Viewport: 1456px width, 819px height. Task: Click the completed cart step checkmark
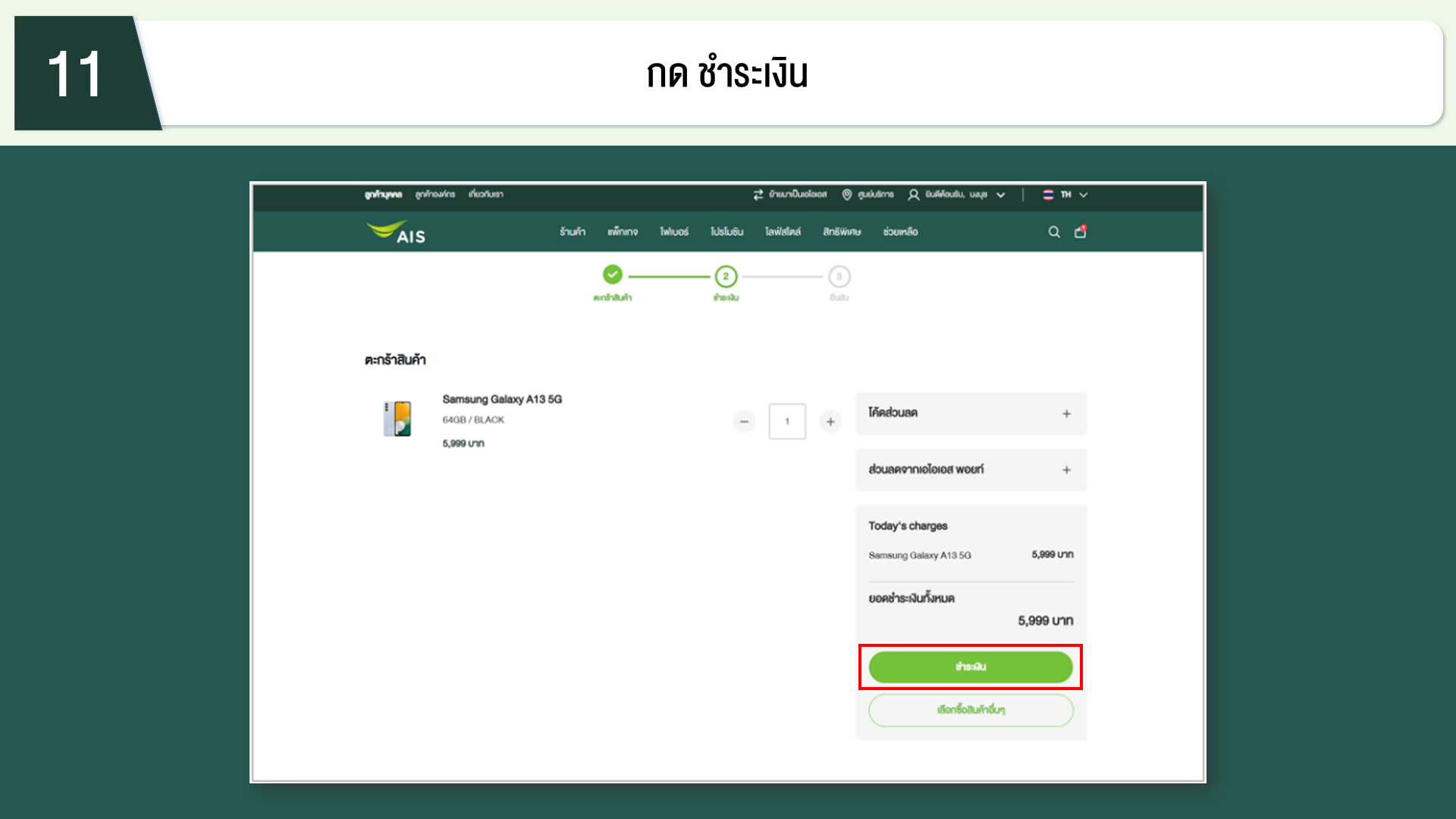click(x=613, y=275)
